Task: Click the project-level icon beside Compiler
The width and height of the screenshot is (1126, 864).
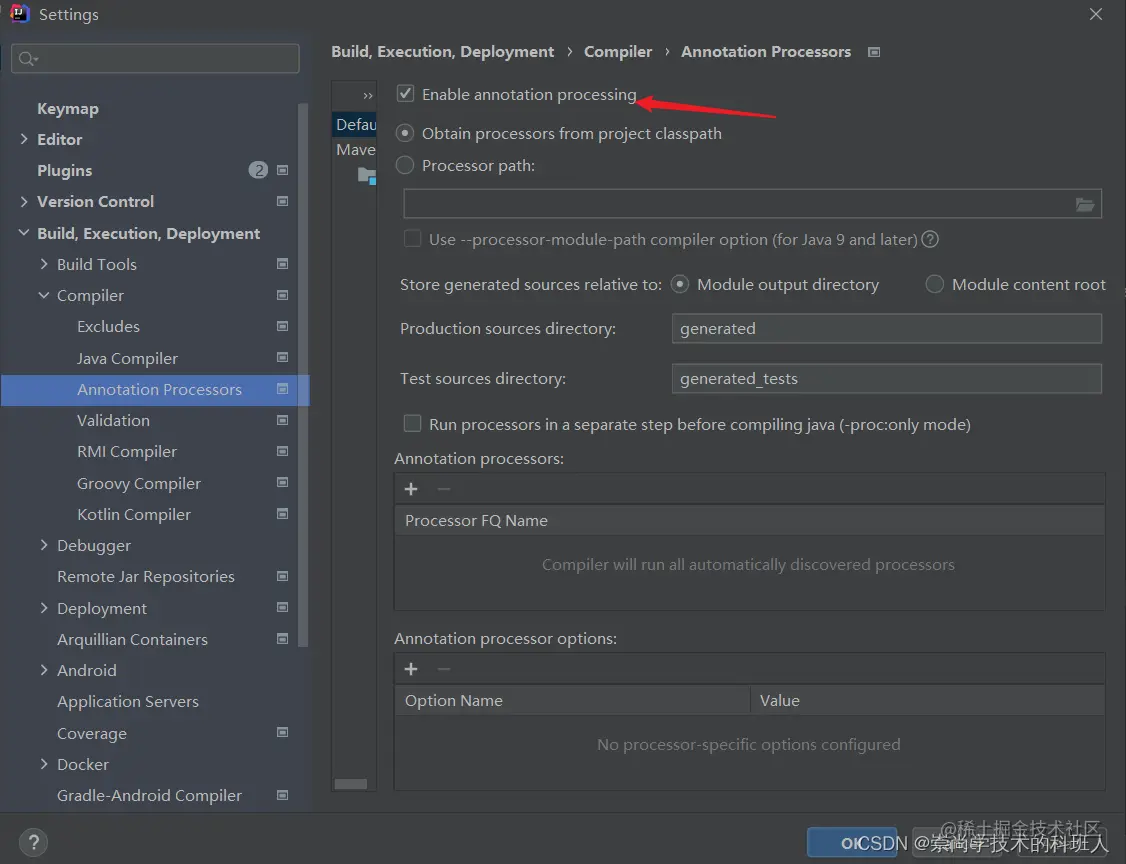Action: pyautogui.click(x=282, y=295)
